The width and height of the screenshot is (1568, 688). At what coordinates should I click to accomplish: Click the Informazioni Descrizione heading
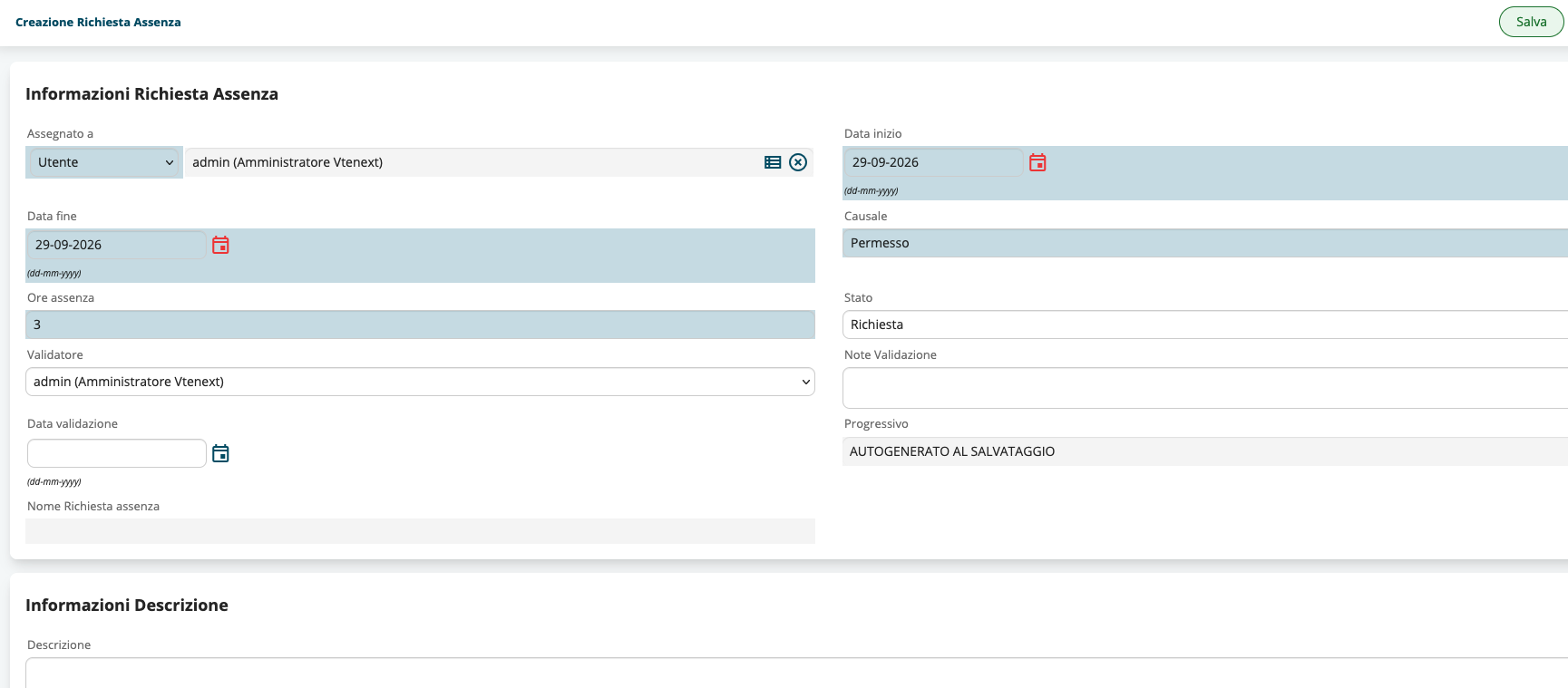tap(127, 606)
